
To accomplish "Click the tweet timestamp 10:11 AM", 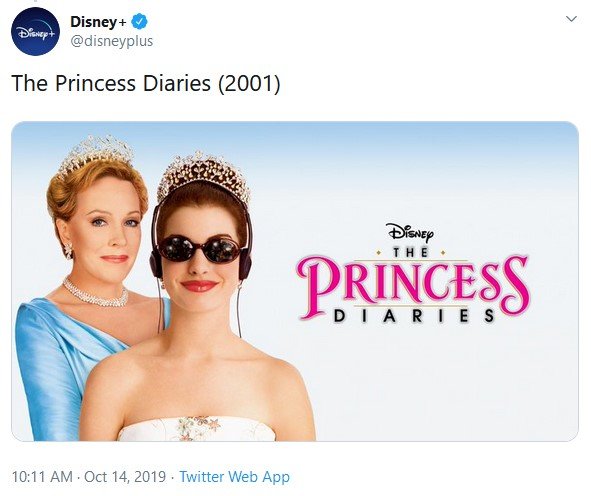I will tap(42, 476).
